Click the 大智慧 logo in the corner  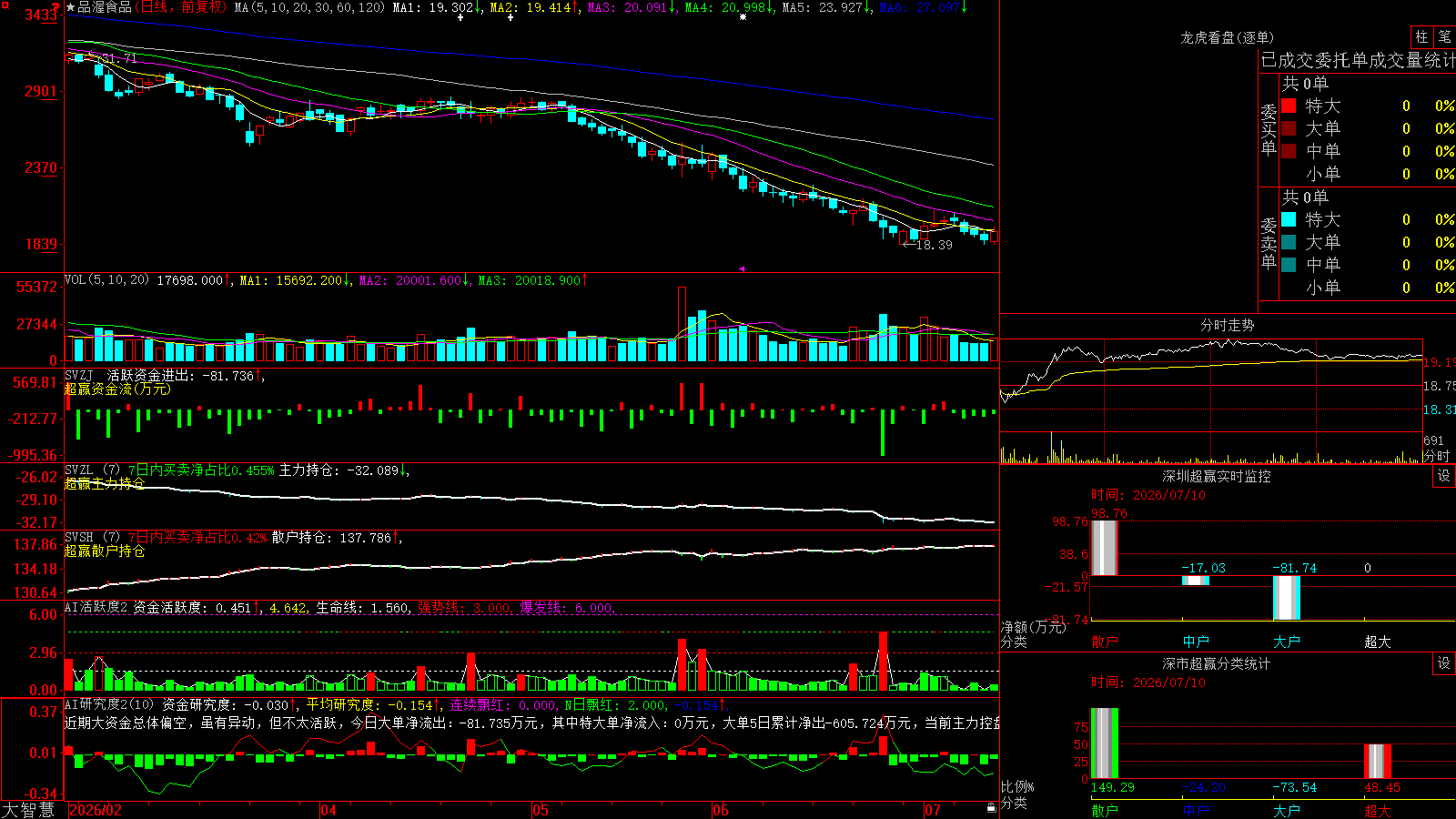point(28,810)
